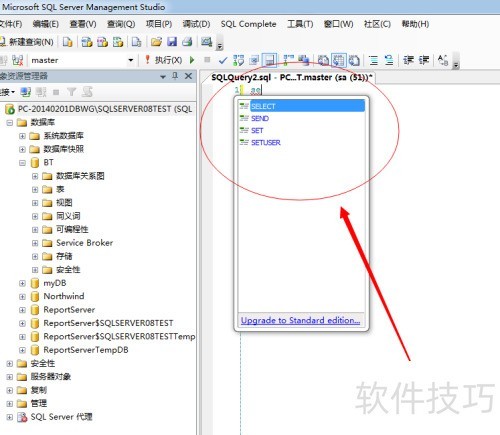Open the File (文件) menu
The height and width of the screenshot is (435, 500).
pos(11,24)
